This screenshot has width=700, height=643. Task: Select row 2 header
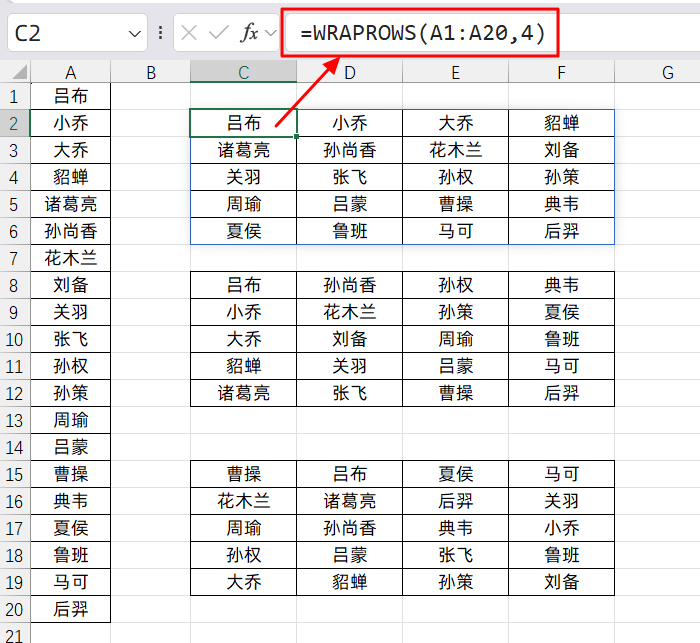tap(15, 123)
